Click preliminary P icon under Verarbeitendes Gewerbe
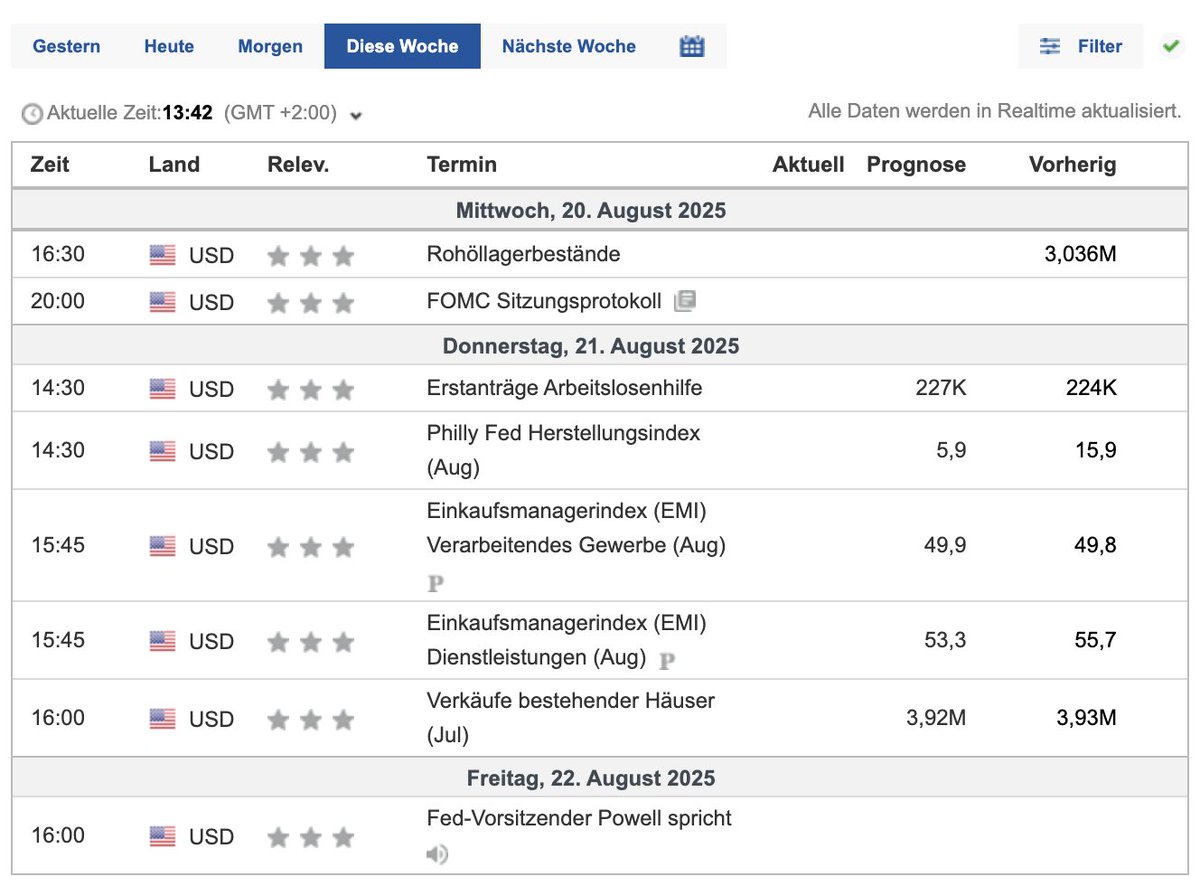The height and width of the screenshot is (886, 1200). click(436, 583)
